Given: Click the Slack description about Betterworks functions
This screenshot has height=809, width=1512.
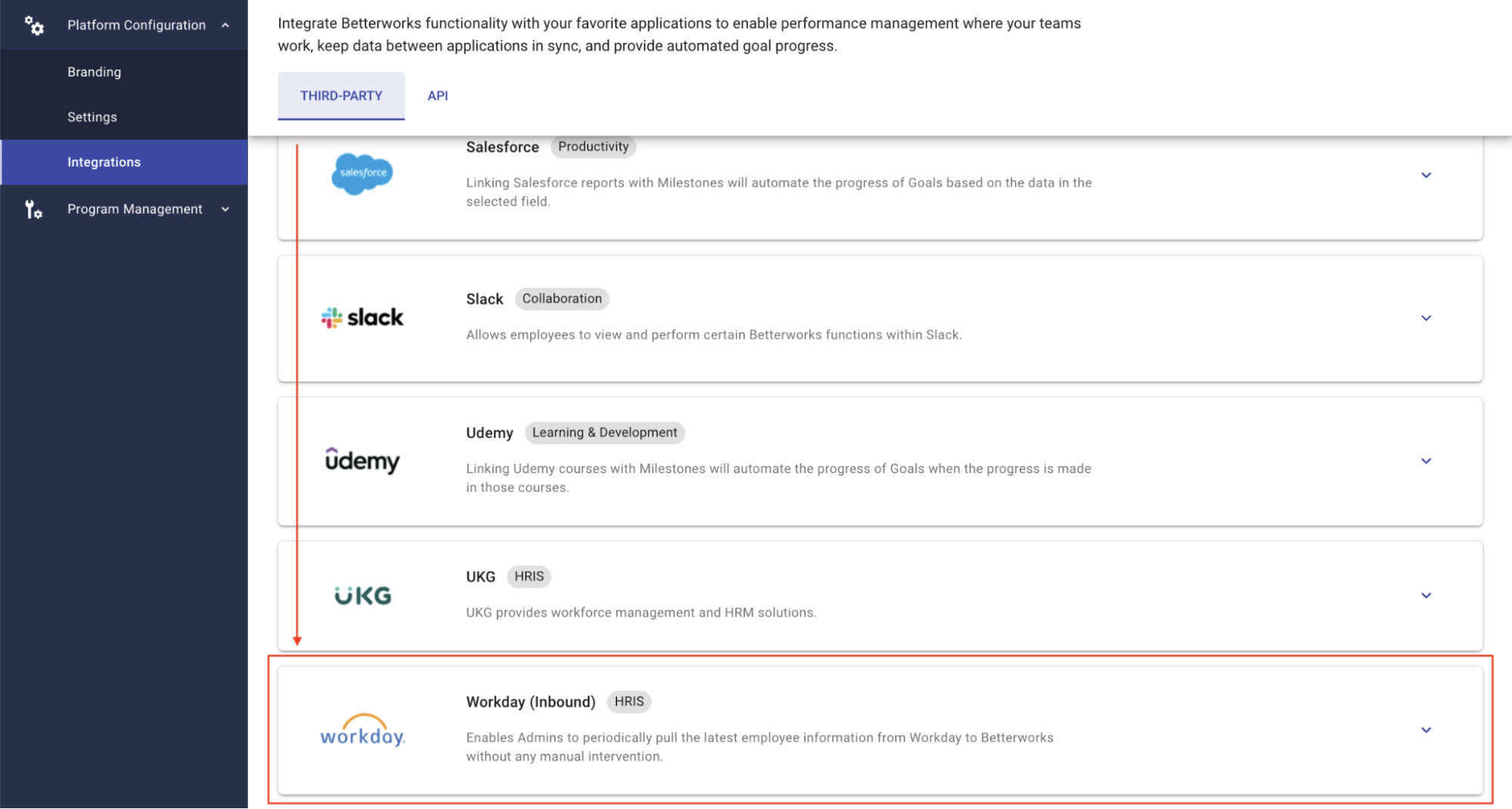Looking at the screenshot, I should pyautogui.click(x=714, y=335).
